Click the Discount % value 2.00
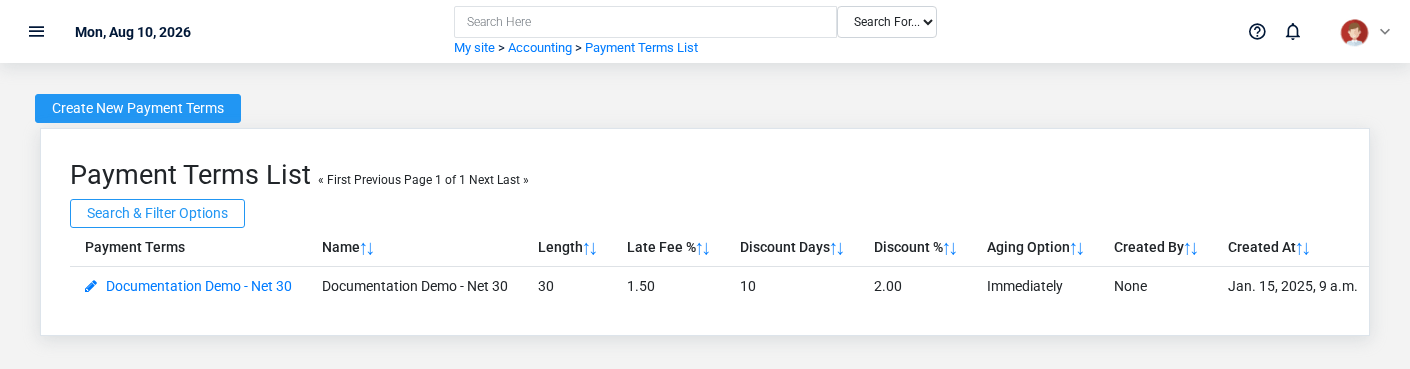 [x=888, y=286]
